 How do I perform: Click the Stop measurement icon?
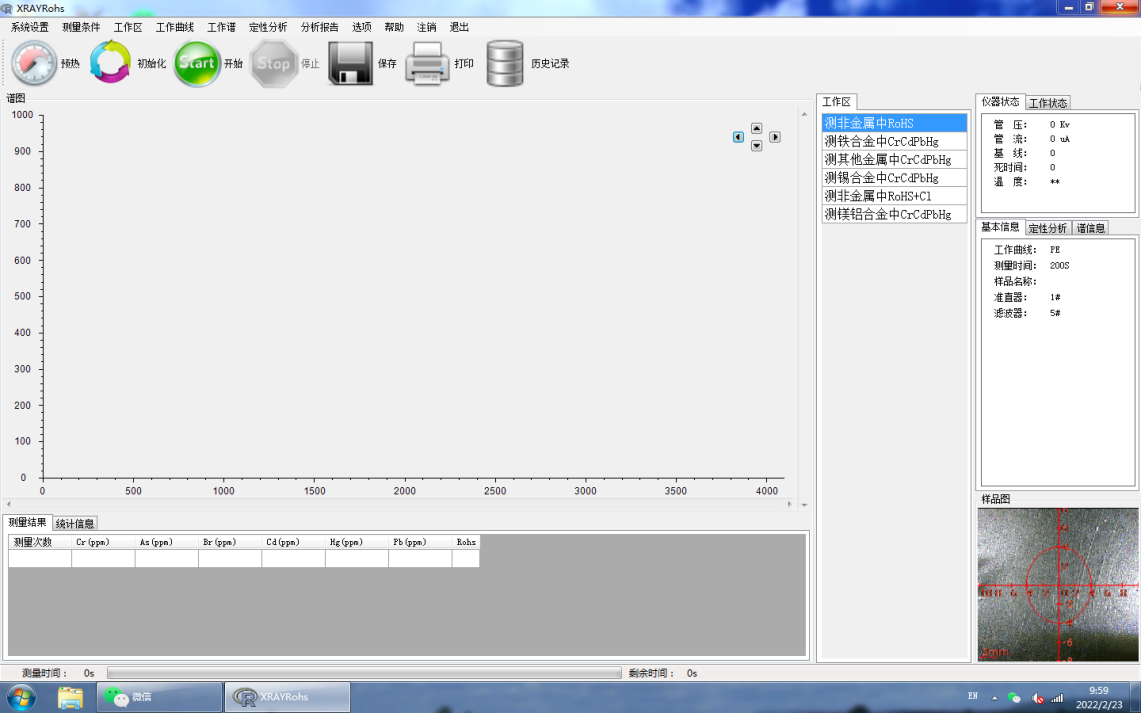(x=273, y=62)
